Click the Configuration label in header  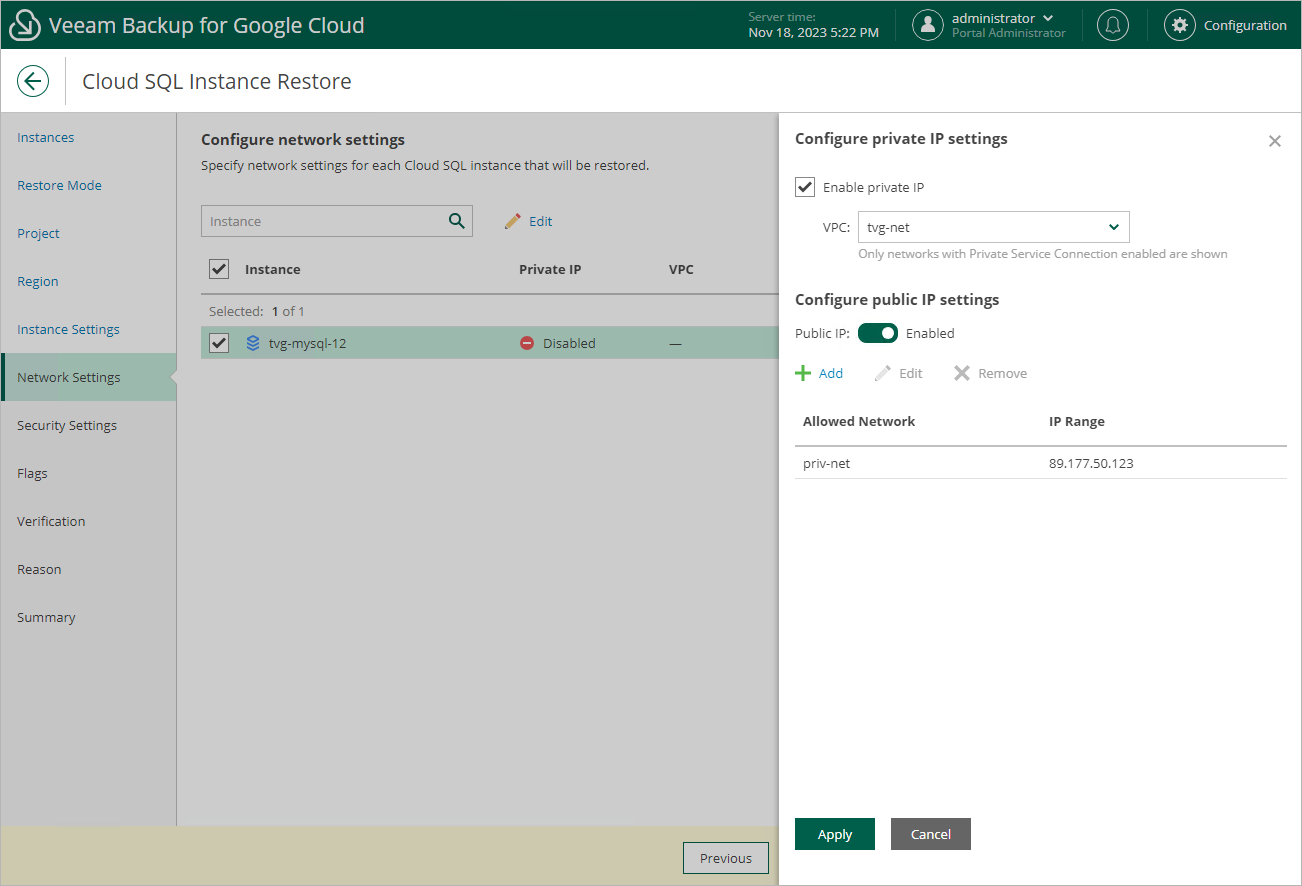1245,25
